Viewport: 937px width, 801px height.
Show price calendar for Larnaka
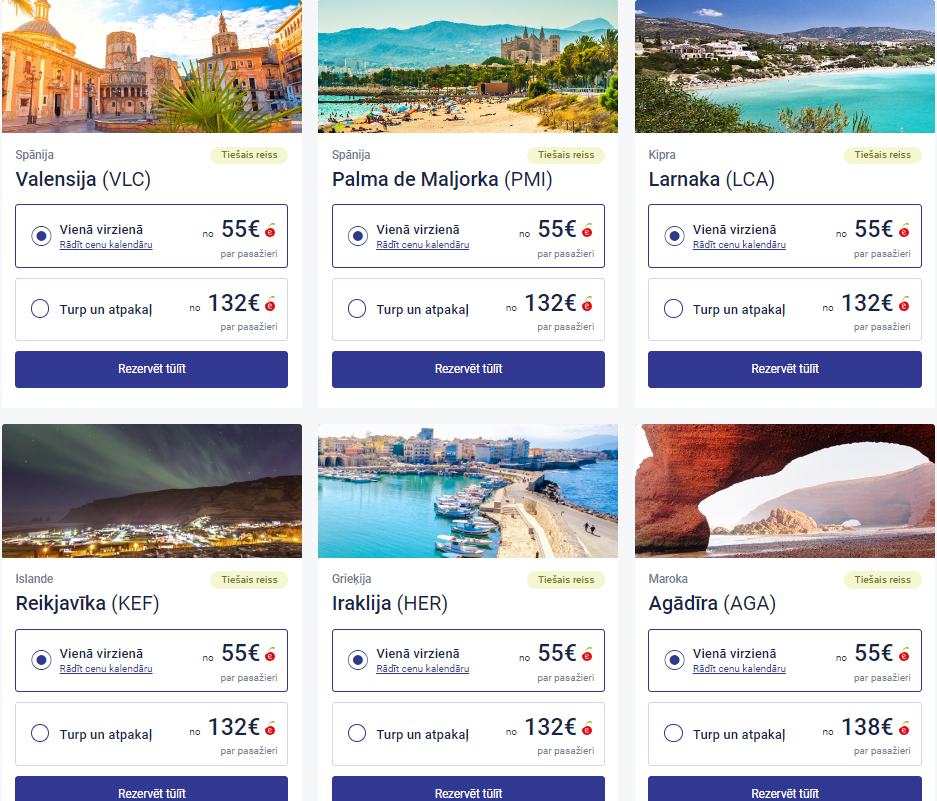click(739, 244)
